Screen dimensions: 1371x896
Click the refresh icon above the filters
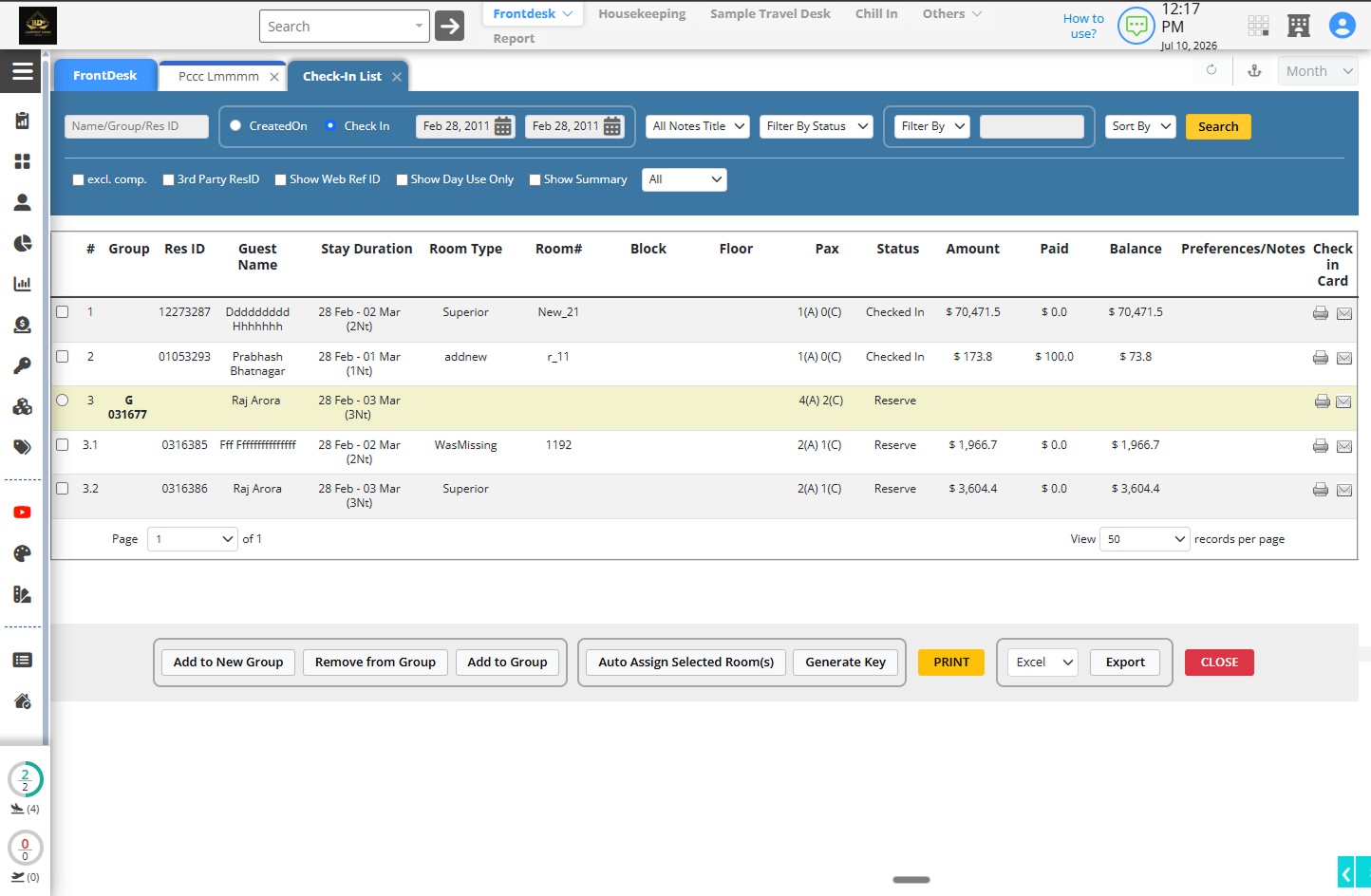1211,70
